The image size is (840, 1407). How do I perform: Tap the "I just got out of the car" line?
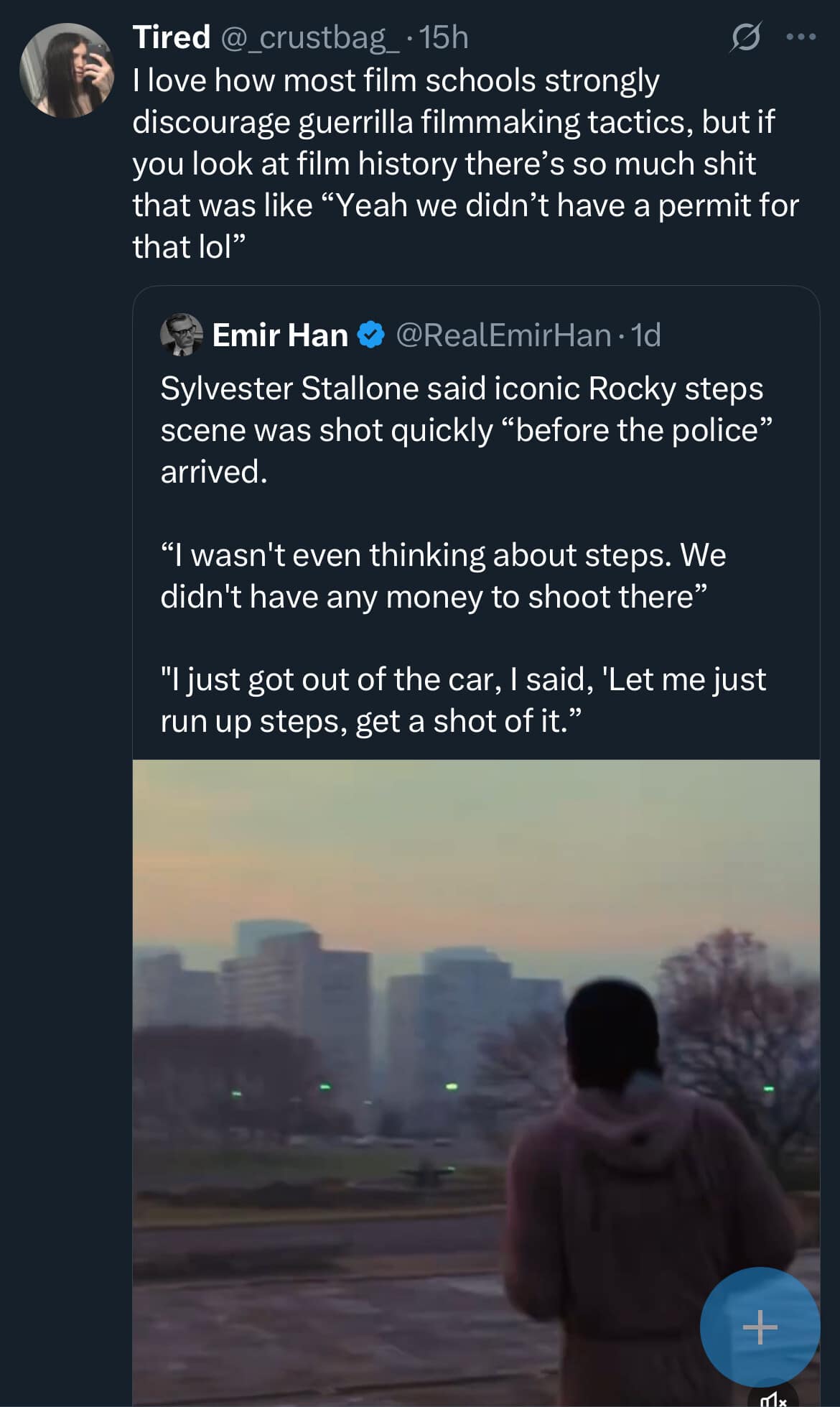463,700
